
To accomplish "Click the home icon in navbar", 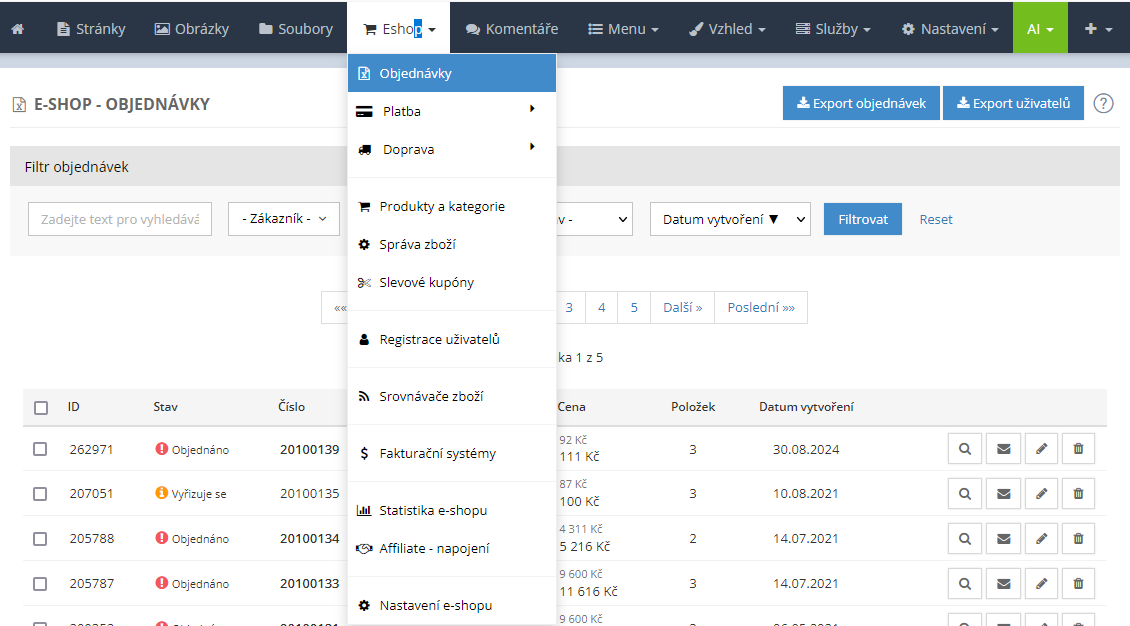I will tap(17, 29).
